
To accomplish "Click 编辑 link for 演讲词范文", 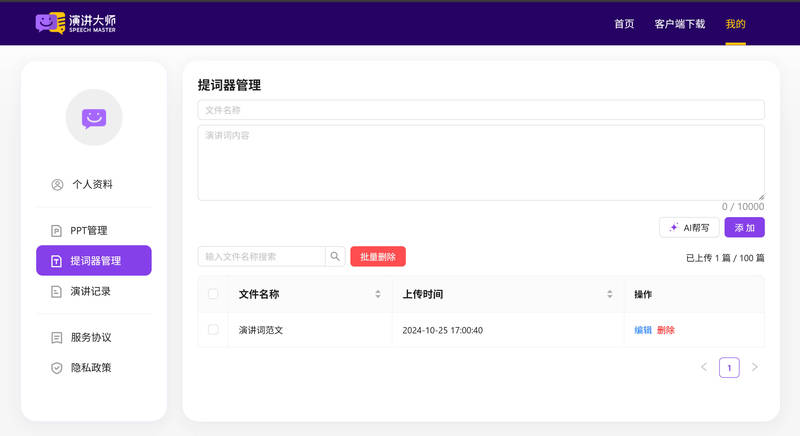I will 643,330.
